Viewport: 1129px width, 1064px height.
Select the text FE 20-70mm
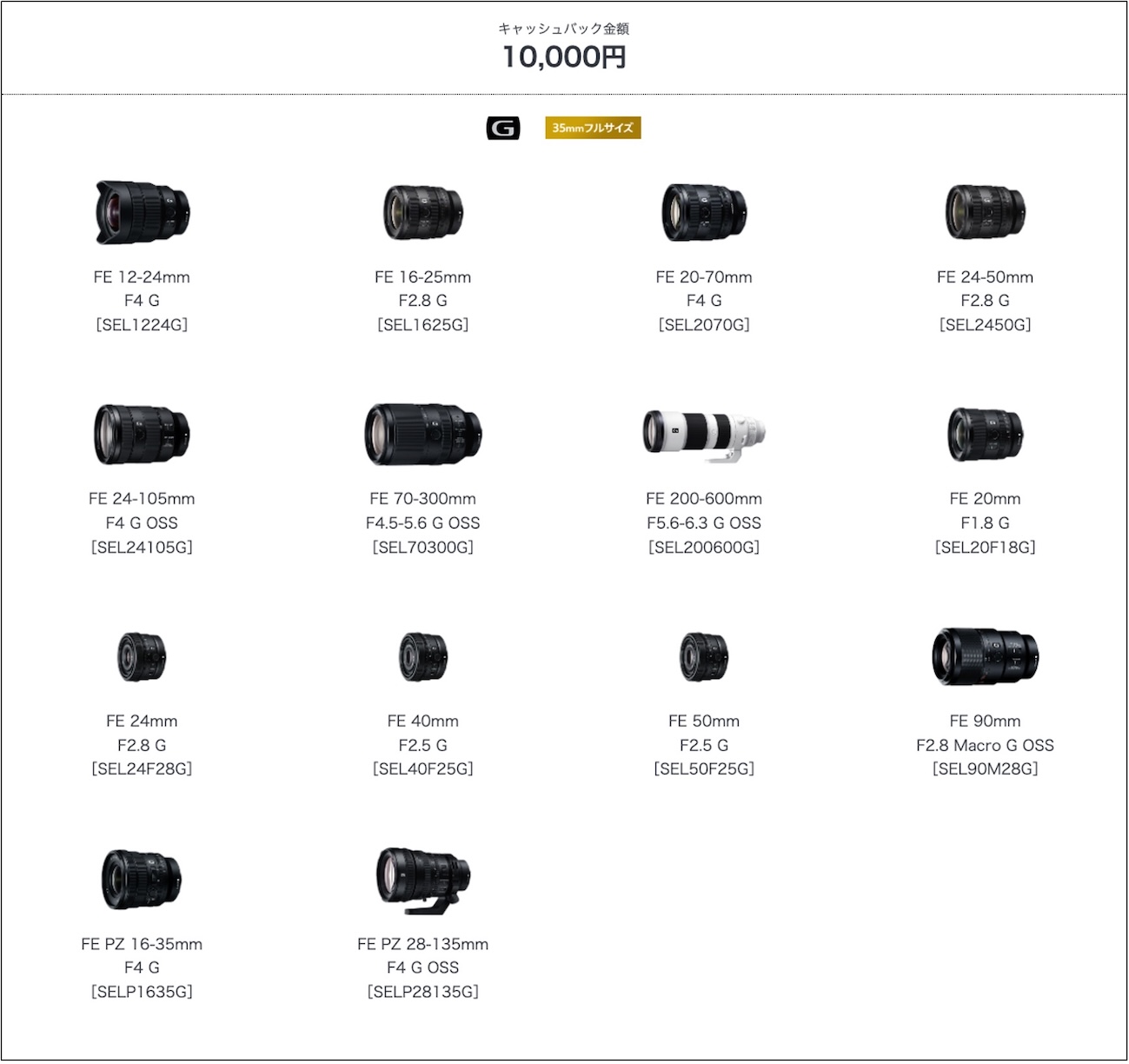pos(704,277)
